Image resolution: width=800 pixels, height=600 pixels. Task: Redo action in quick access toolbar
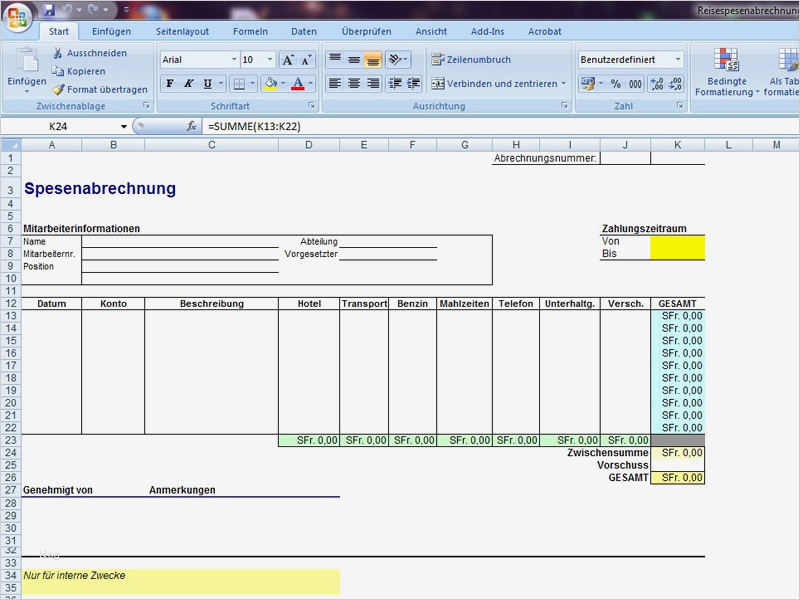point(94,9)
